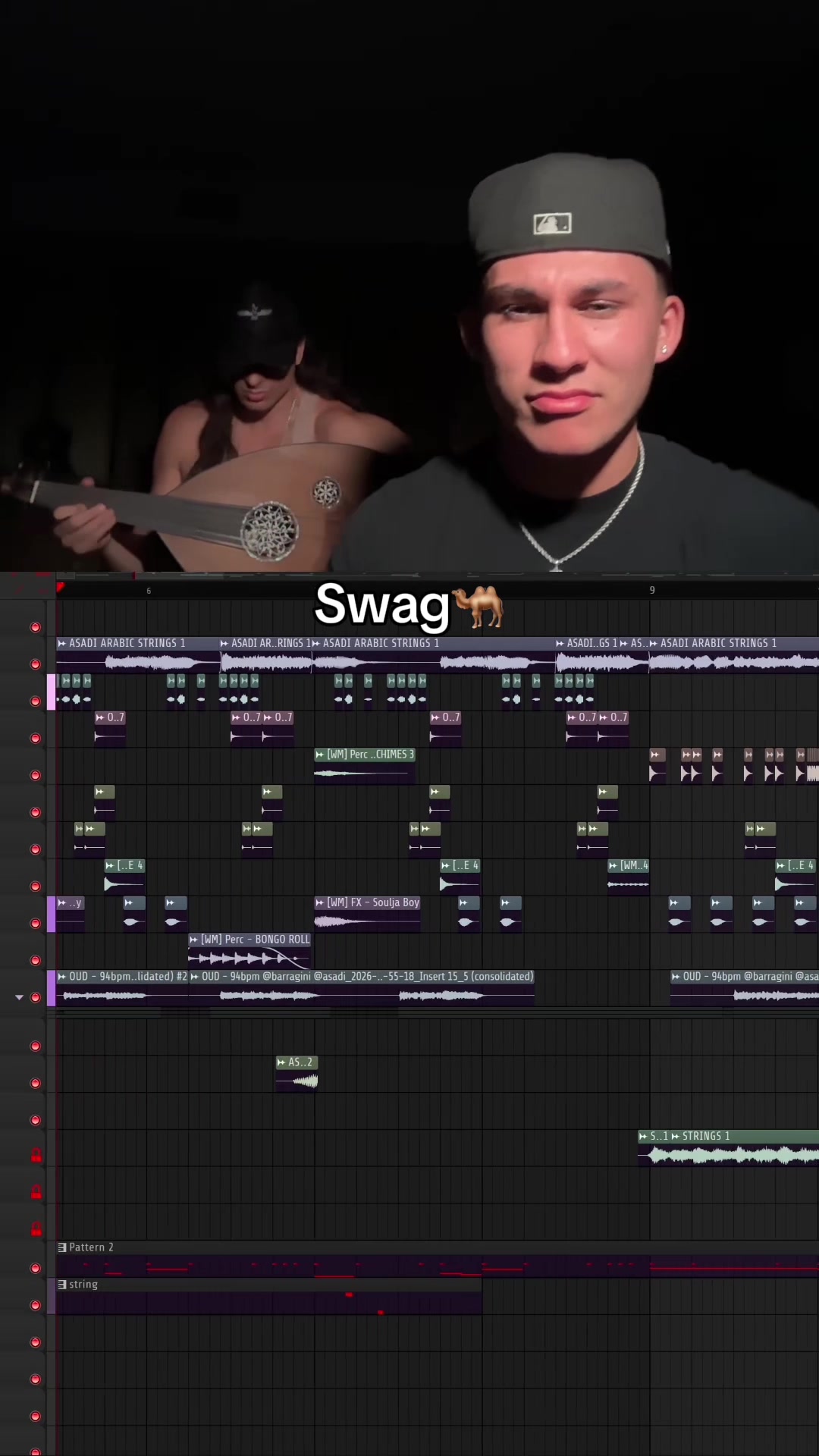Viewport: 819px width, 1456px height.
Task: Mute the Pattern 2 track
Action: click(x=35, y=1268)
